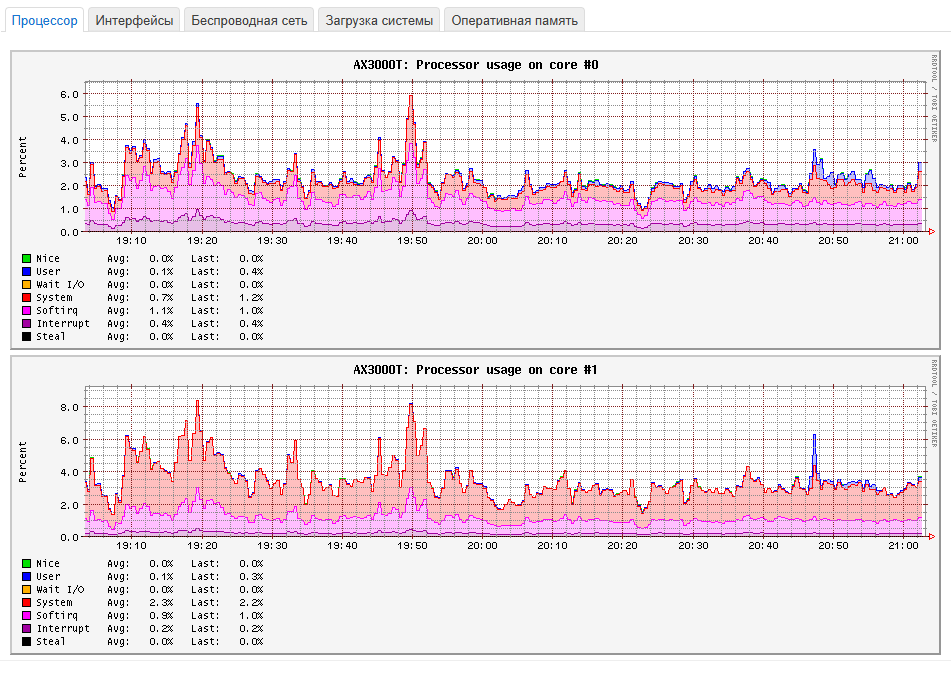The height and width of the screenshot is (678, 951).
Task: Select red System swatch in core #0 legend
Action: point(26,298)
